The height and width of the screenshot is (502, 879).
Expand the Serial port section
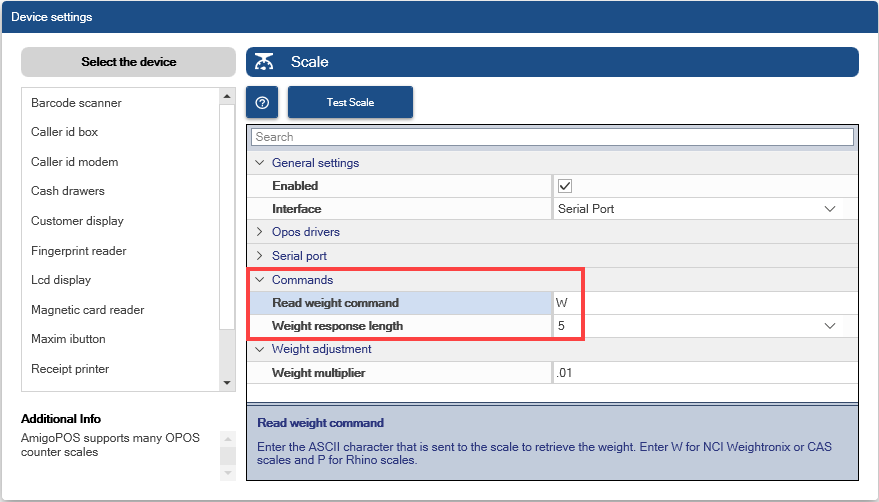point(260,256)
